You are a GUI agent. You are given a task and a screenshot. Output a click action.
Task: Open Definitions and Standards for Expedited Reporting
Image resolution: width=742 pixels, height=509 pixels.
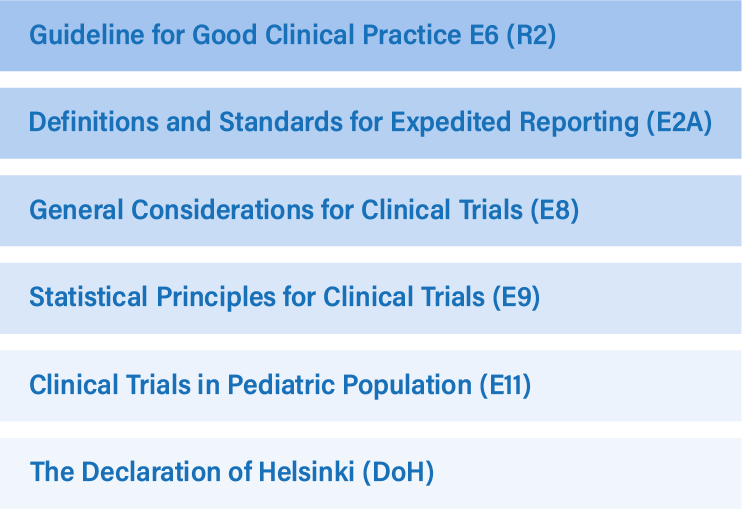[x=371, y=123]
